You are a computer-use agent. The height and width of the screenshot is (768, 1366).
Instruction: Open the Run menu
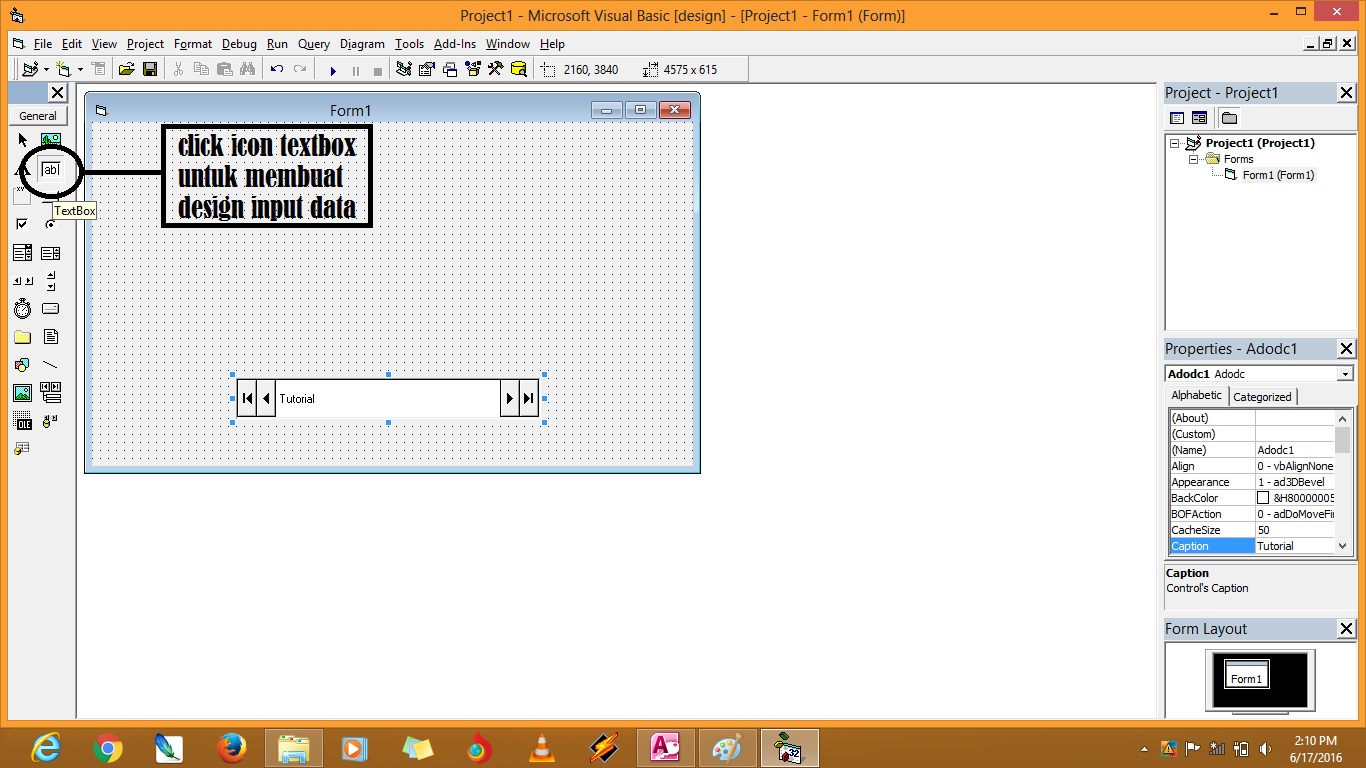[x=277, y=44]
